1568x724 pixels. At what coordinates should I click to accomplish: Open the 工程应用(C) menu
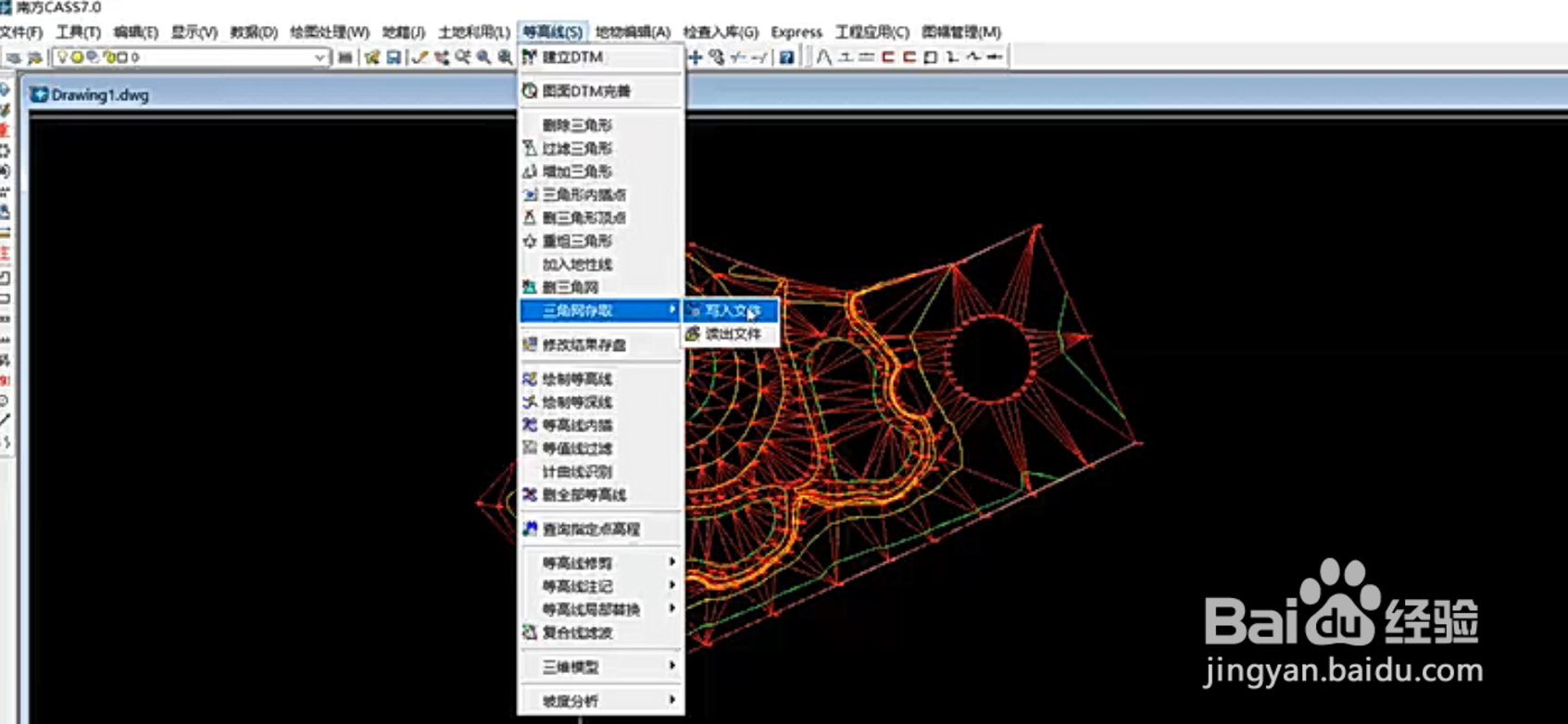click(872, 31)
